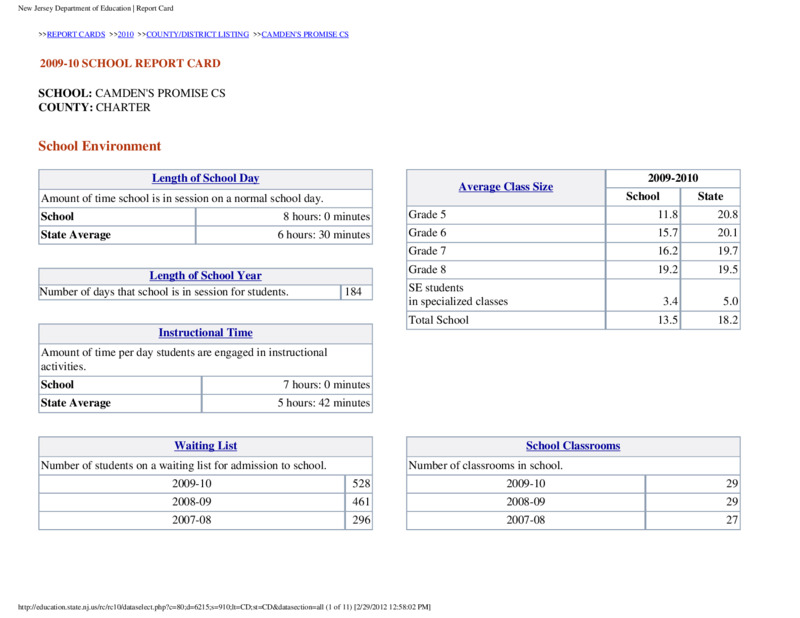Open the REPORT CARDS breadcrumb link
The width and height of the screenshot is (800, 618).
click(76, 34)
